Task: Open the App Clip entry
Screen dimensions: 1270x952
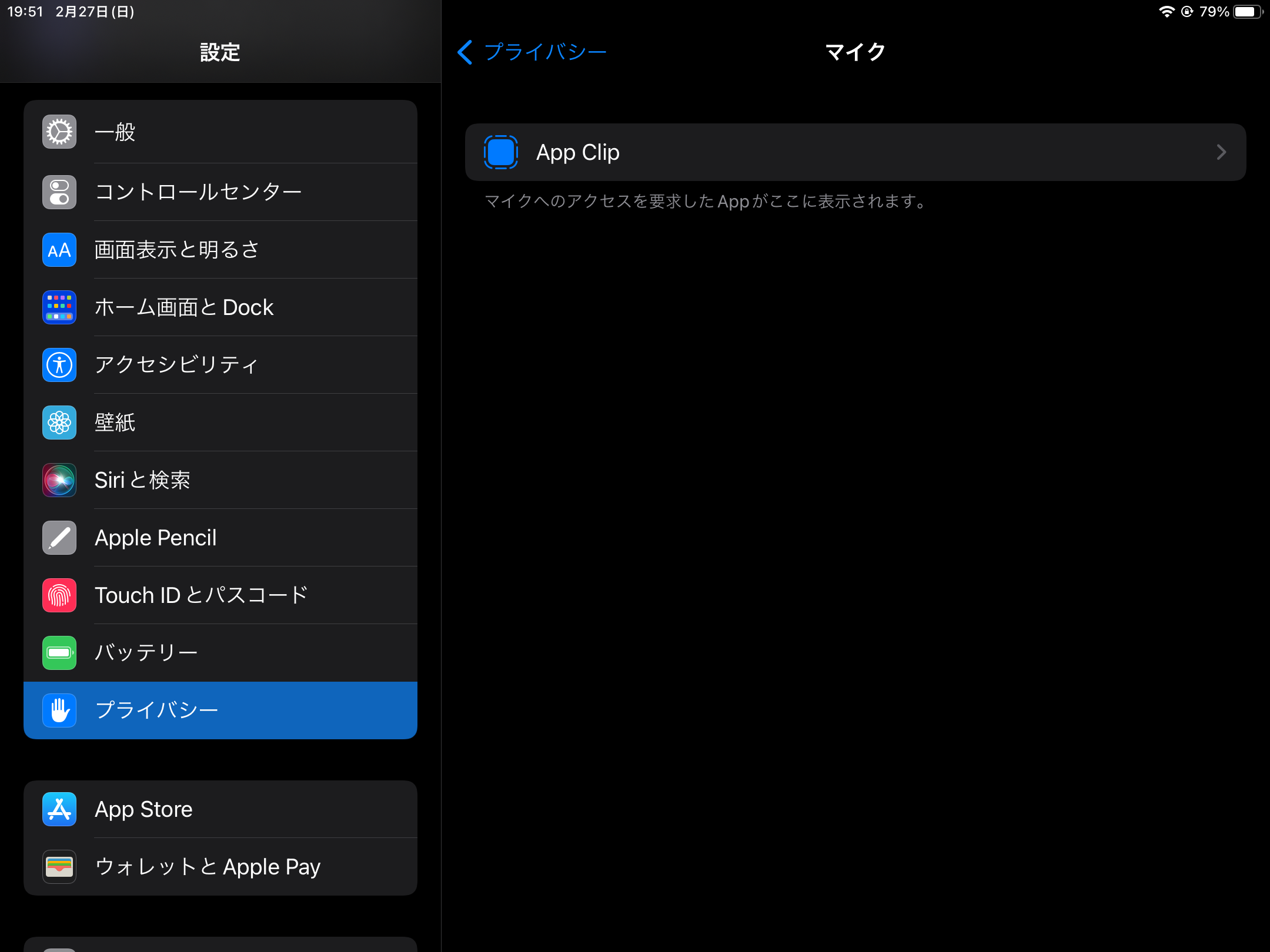Action: pos(578,152)
